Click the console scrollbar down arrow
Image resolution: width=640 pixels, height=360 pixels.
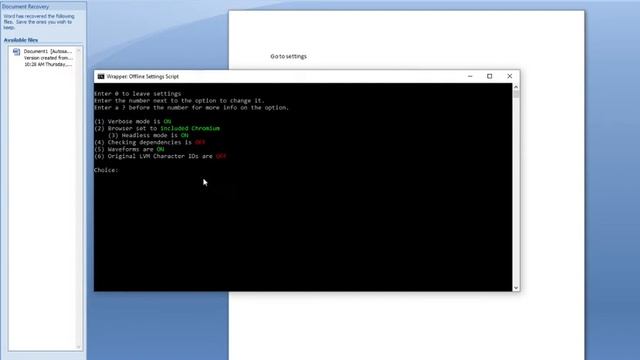(516, 288)
